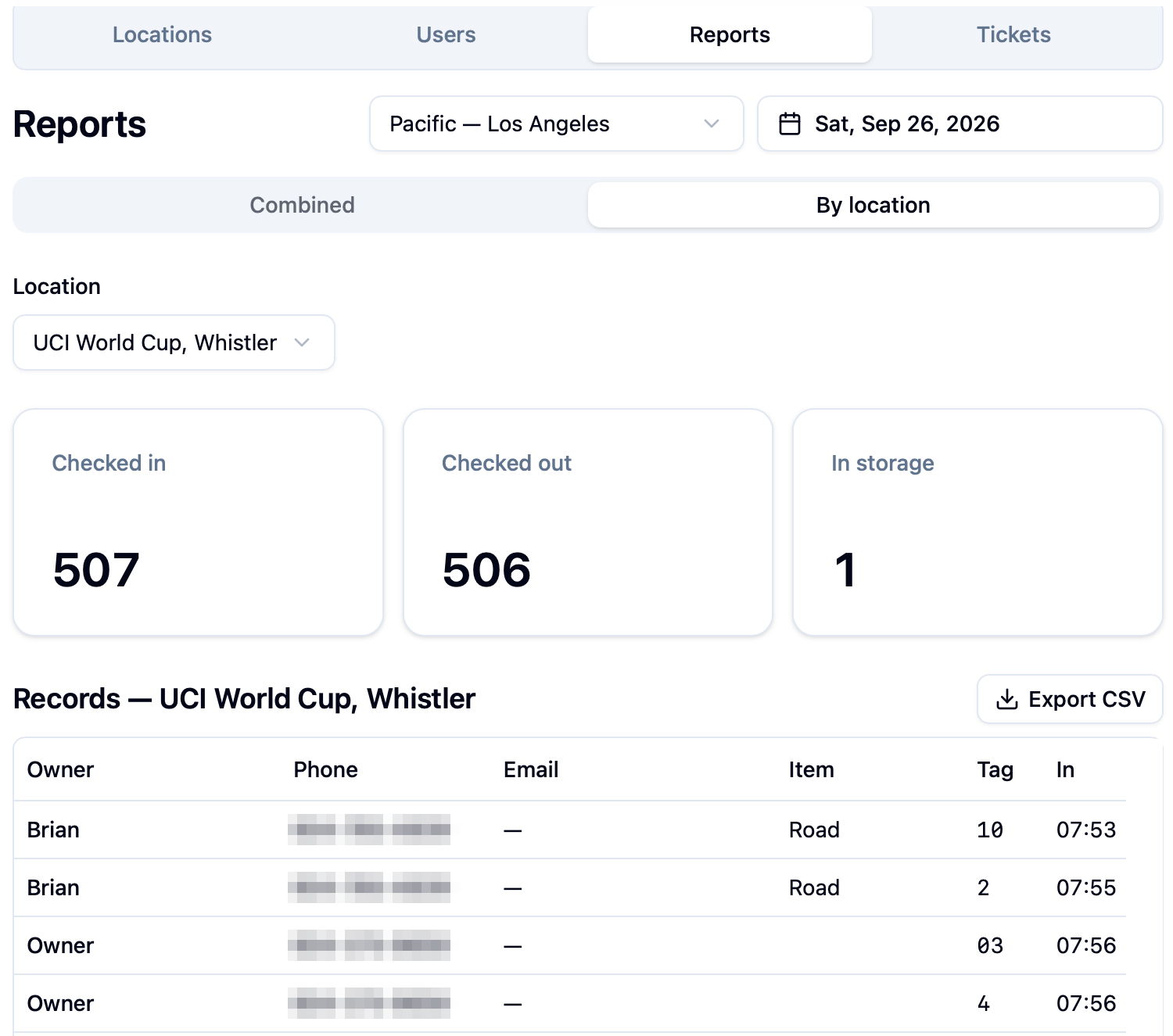
Task: Open the Pacific — Los Angeles timezone dropdown
Action: coord(556,124)
